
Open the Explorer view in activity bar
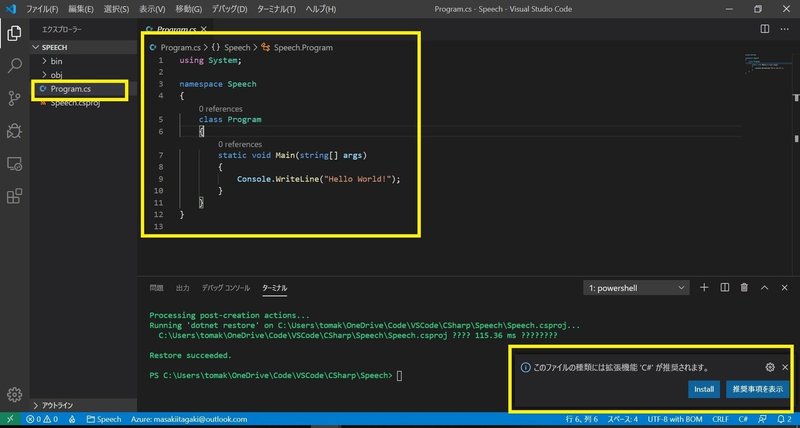click(14, 34)
